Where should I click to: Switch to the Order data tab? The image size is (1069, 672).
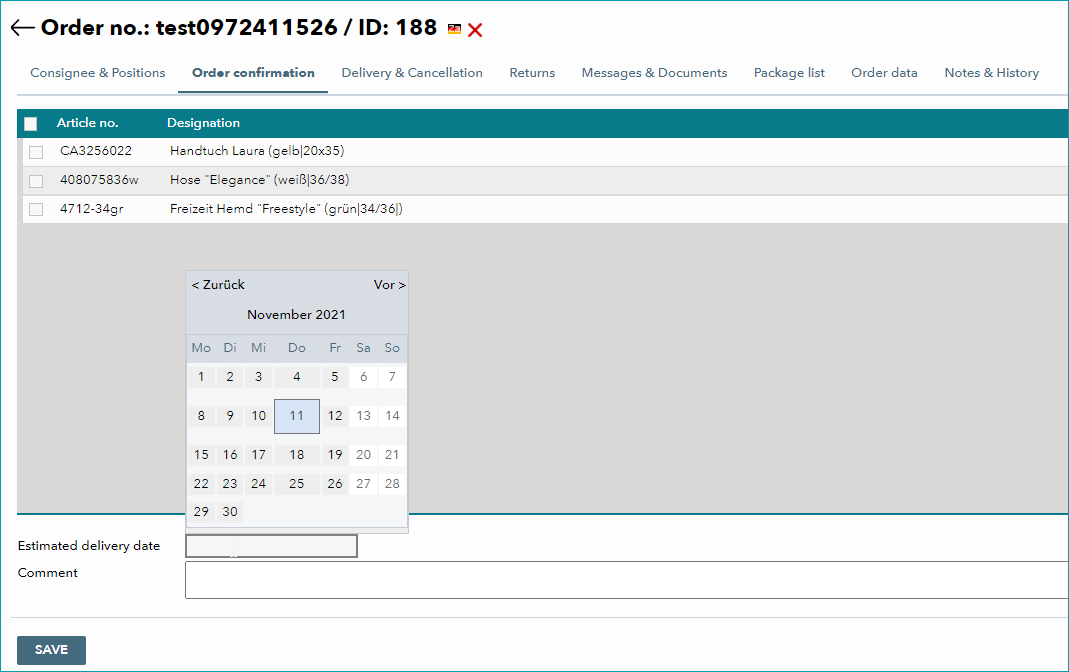coord(884,73)
